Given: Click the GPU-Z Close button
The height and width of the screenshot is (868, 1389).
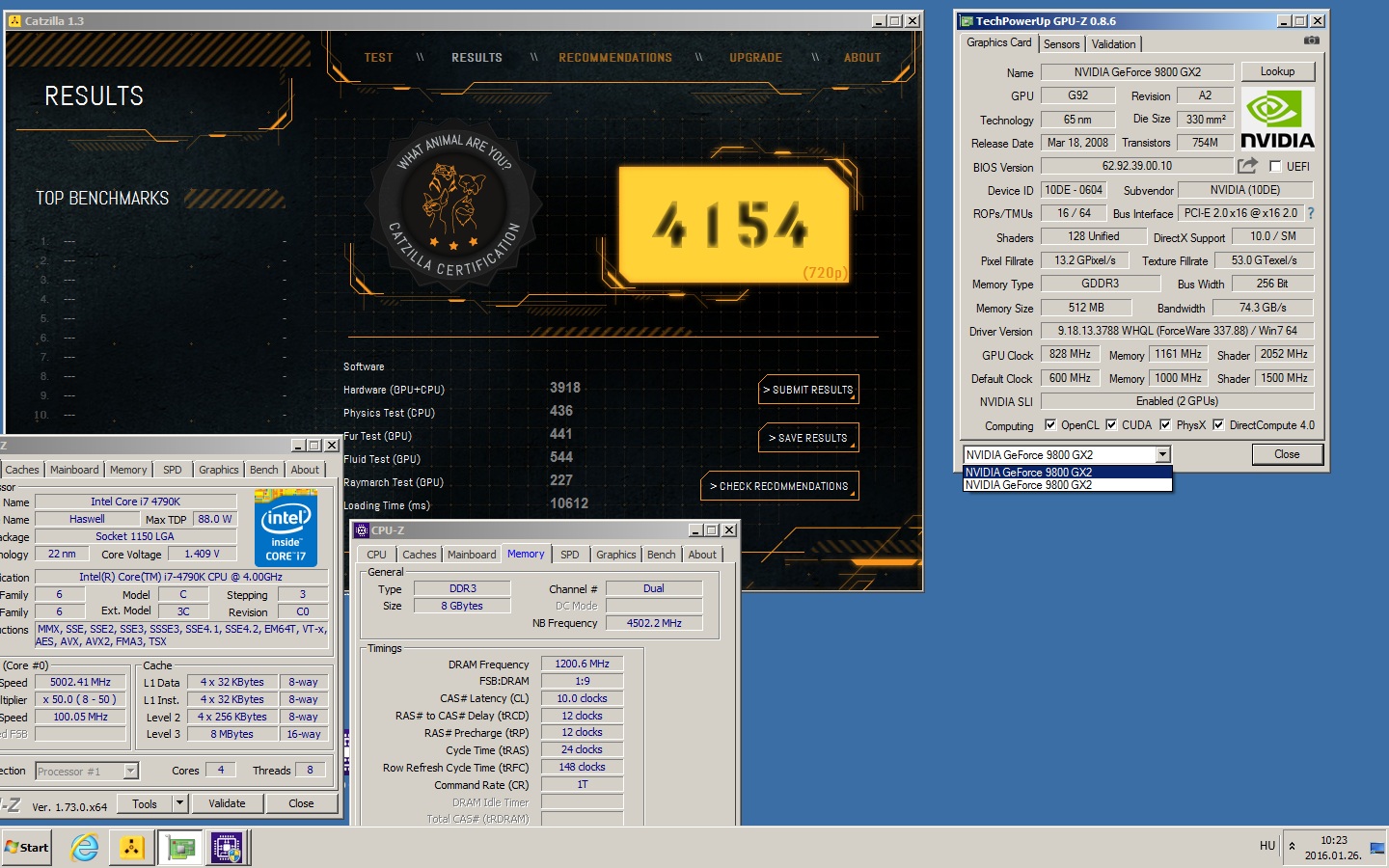Looking at the screenshot, I should 1287,454.
